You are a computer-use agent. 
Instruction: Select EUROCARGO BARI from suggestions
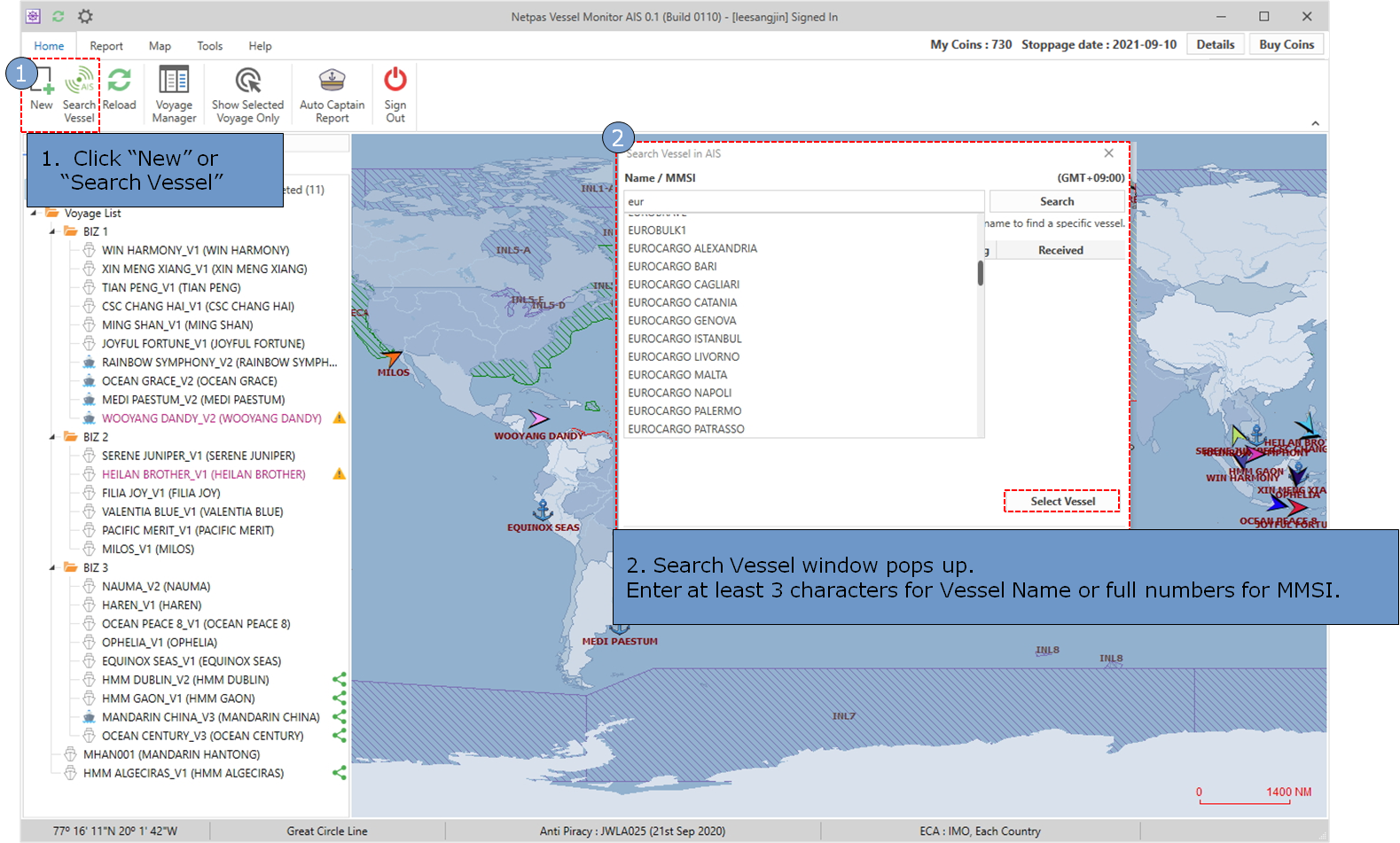coord(672,266)
